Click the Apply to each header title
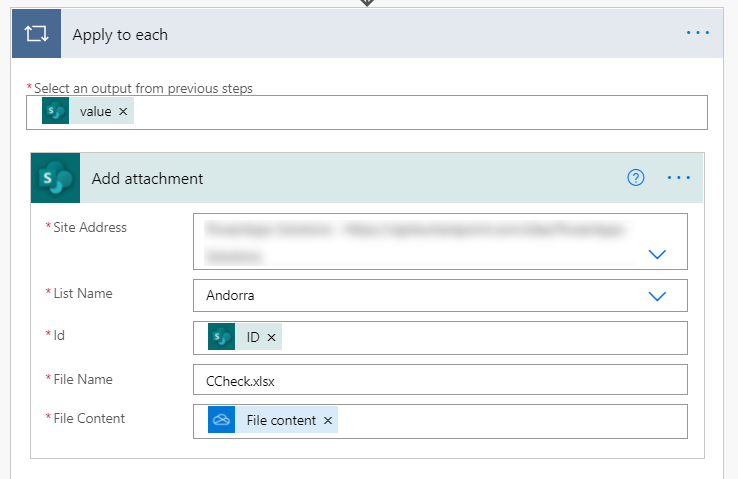Viewport: 738px width, 479px height. point(120,35)
